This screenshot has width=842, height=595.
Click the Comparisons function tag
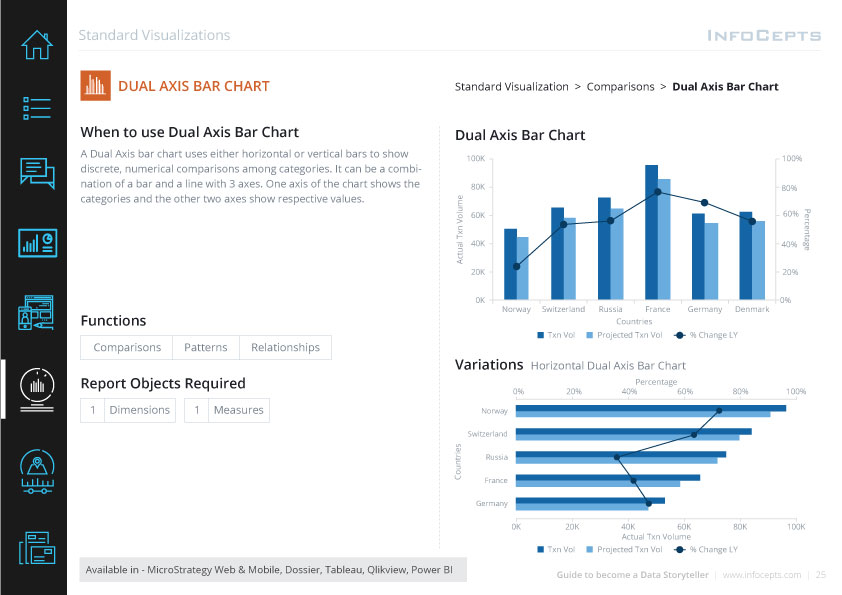click(127, 348)
